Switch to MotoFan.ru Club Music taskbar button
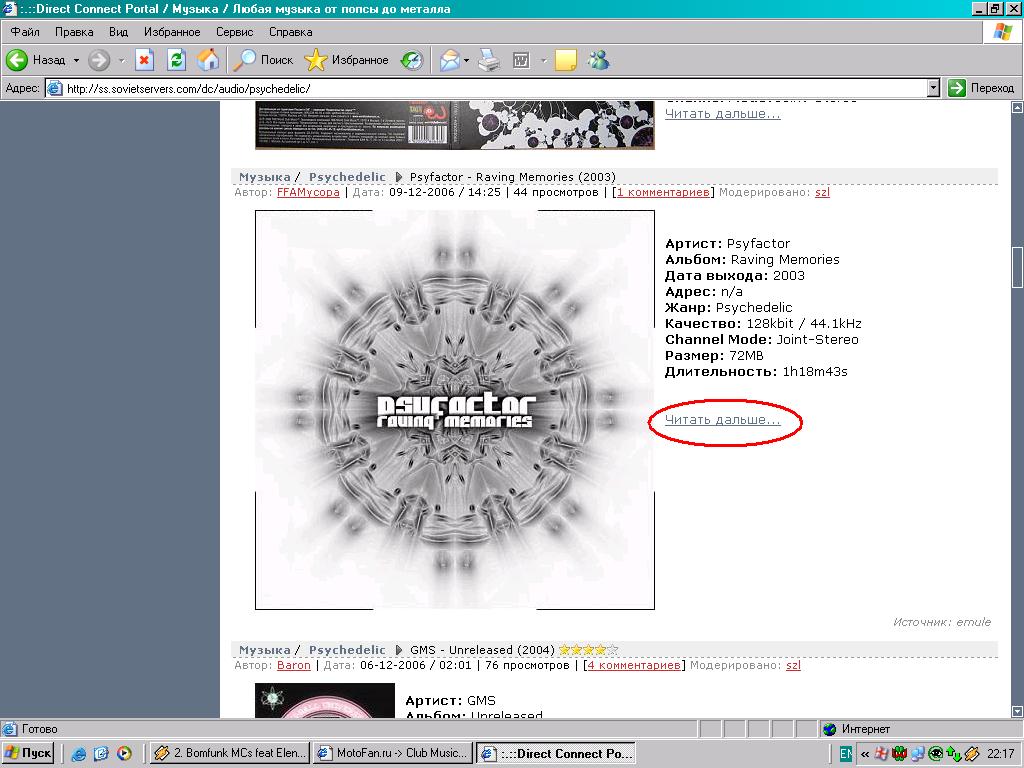The width and height of the screenshot is (1024, 768). tap(392, 753)
